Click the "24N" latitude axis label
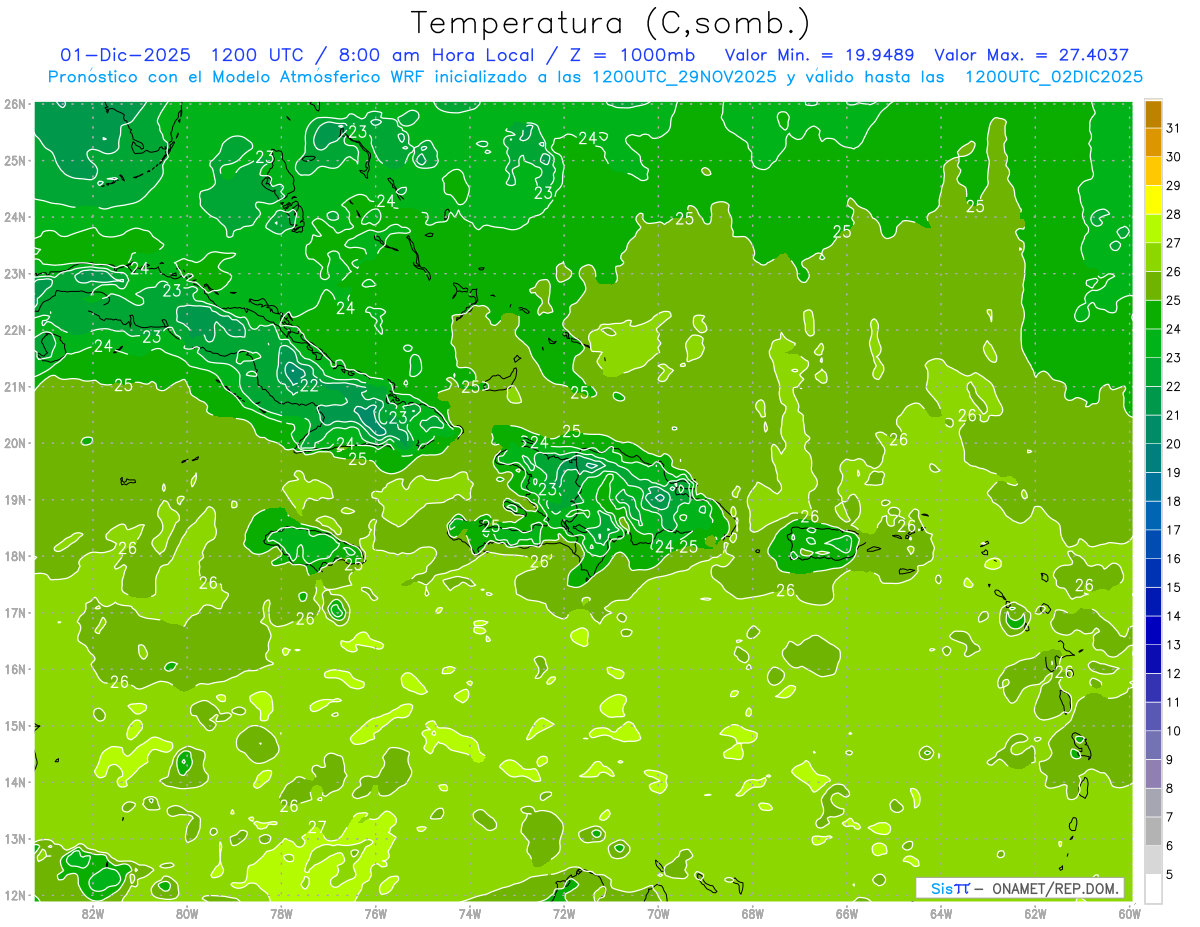This screenshot has width=1200, height=927. tap(14, 217)
